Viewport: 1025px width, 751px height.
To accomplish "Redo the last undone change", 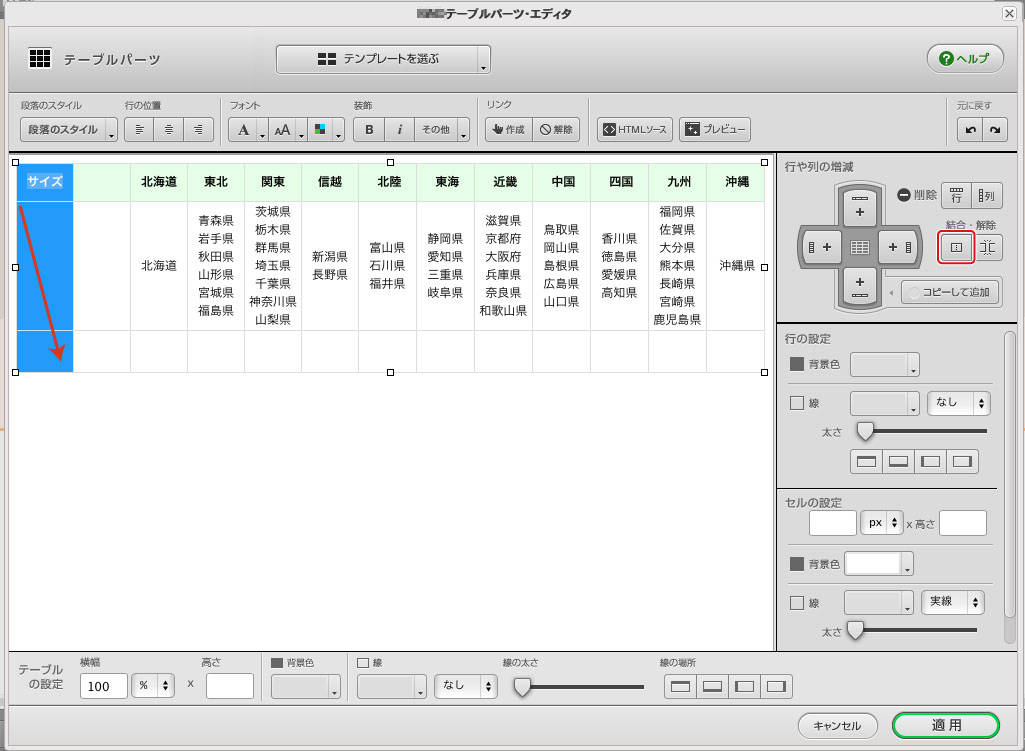I will tap(995, 129).
